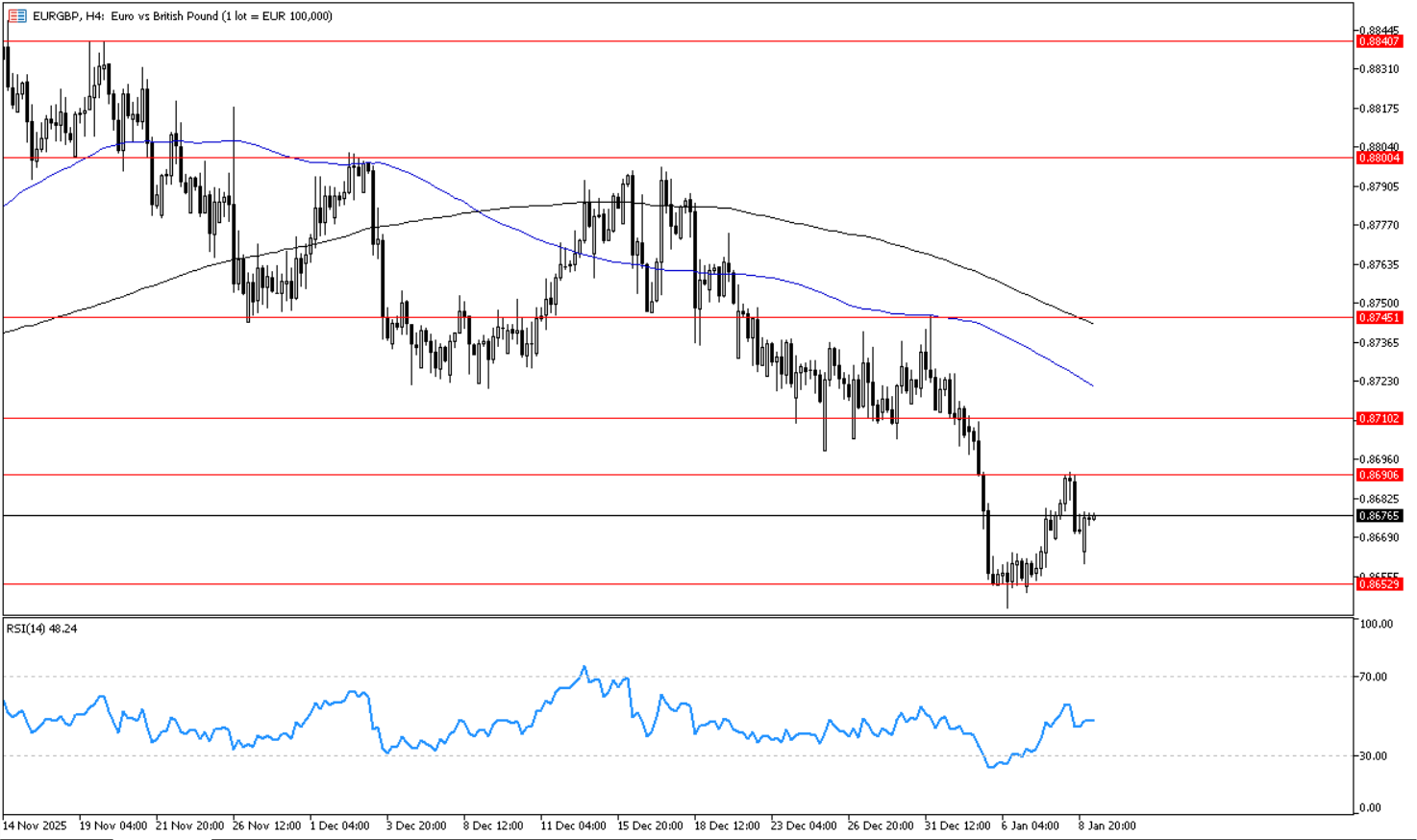Click the RSI(14) 48.24 indicator label
Screen dimensions: 1417x840
click(x=42, y=629)
